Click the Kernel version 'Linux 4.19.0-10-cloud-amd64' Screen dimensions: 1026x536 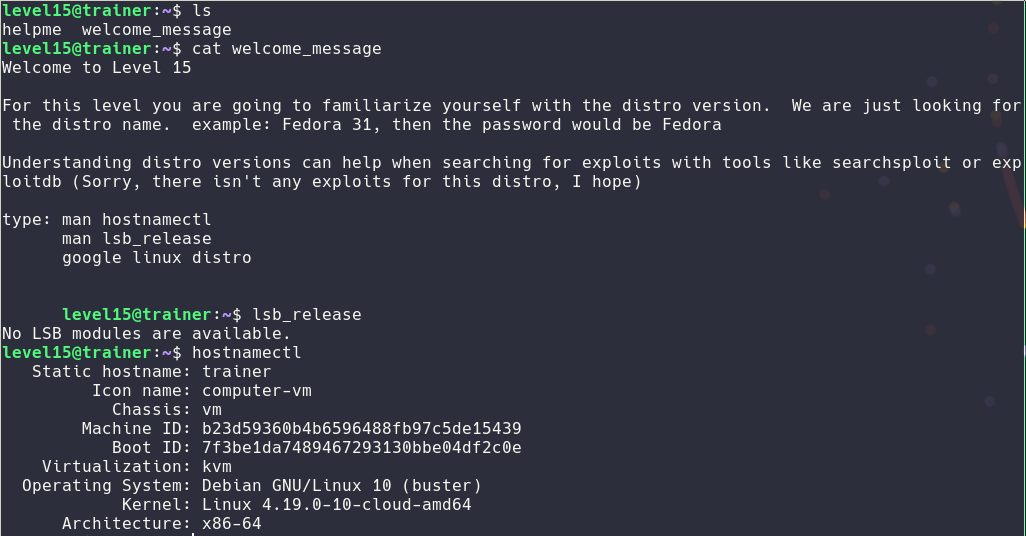tap(336, 504)
